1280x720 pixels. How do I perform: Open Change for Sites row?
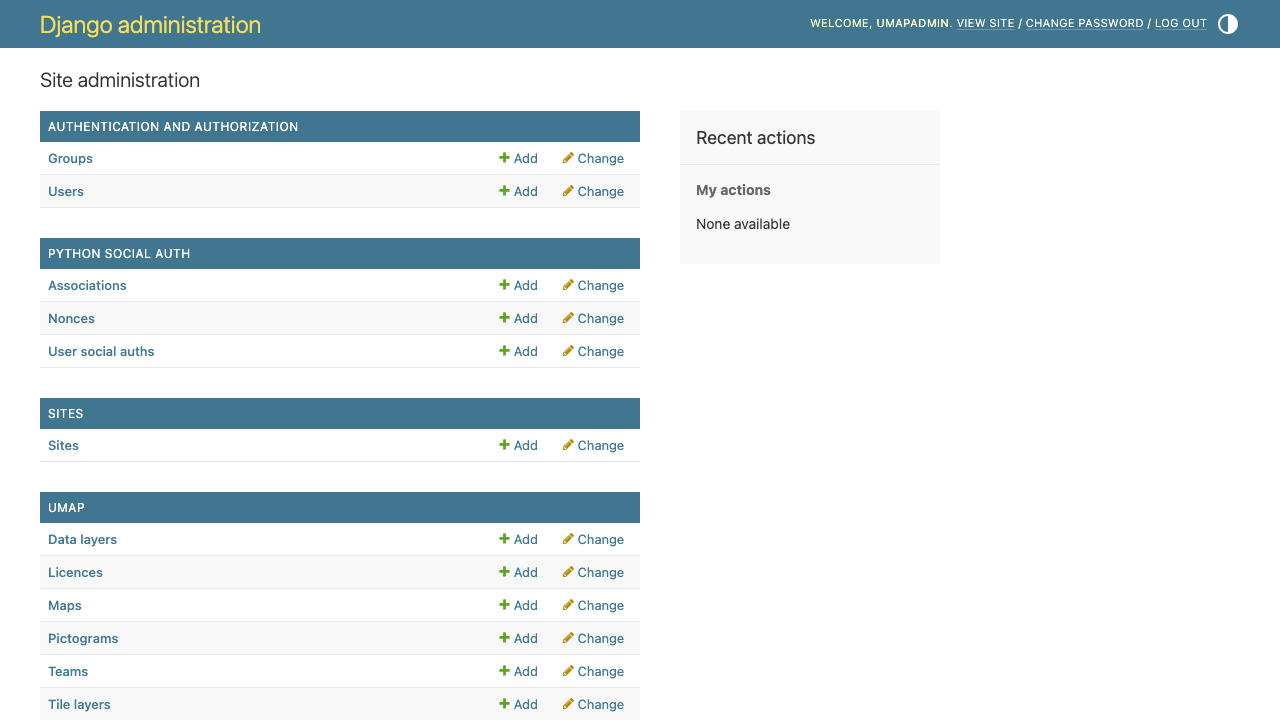(593, 445)
